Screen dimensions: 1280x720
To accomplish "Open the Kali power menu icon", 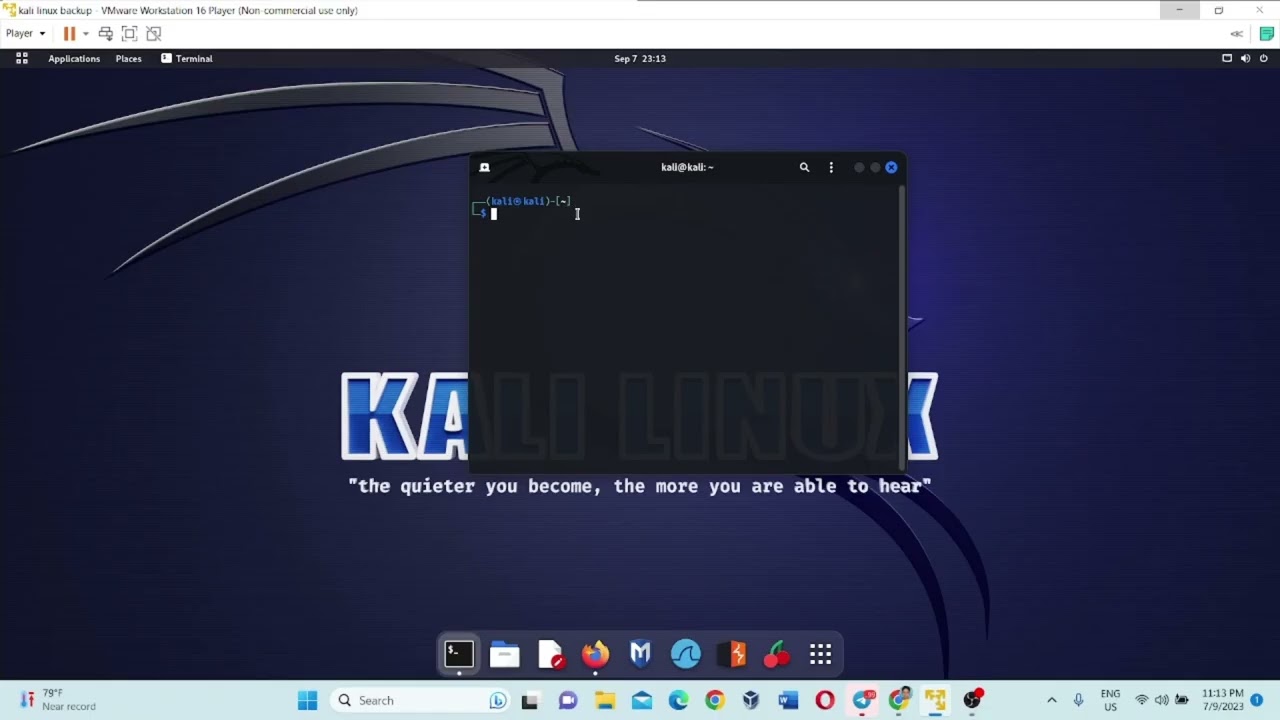I will coord(1264,58).
